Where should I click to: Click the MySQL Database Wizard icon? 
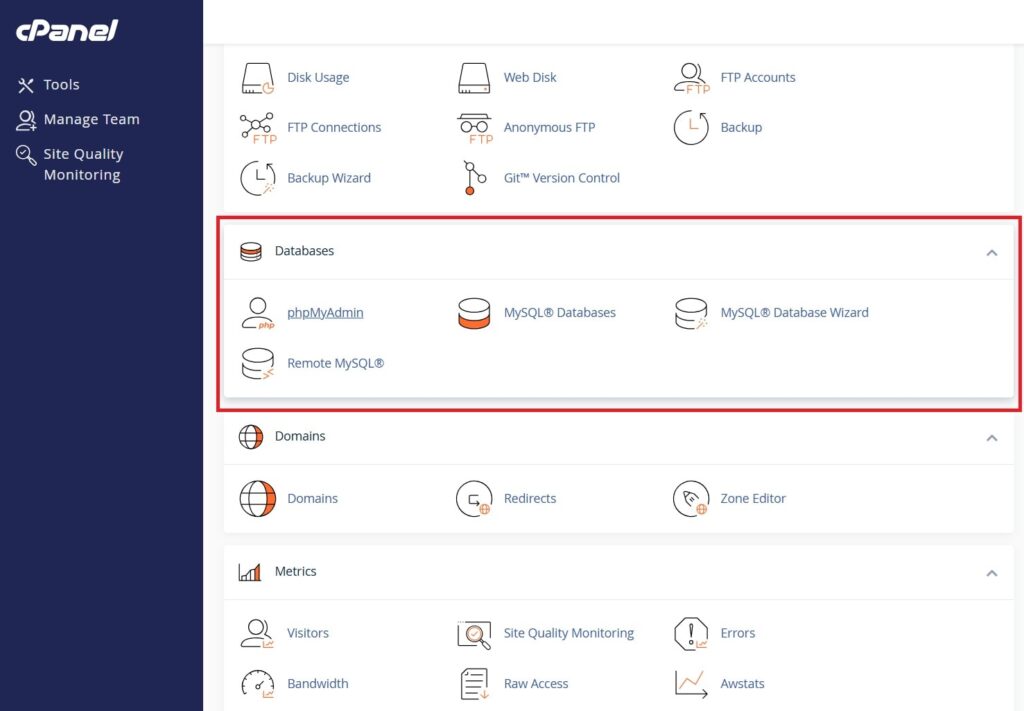point(691,313)
